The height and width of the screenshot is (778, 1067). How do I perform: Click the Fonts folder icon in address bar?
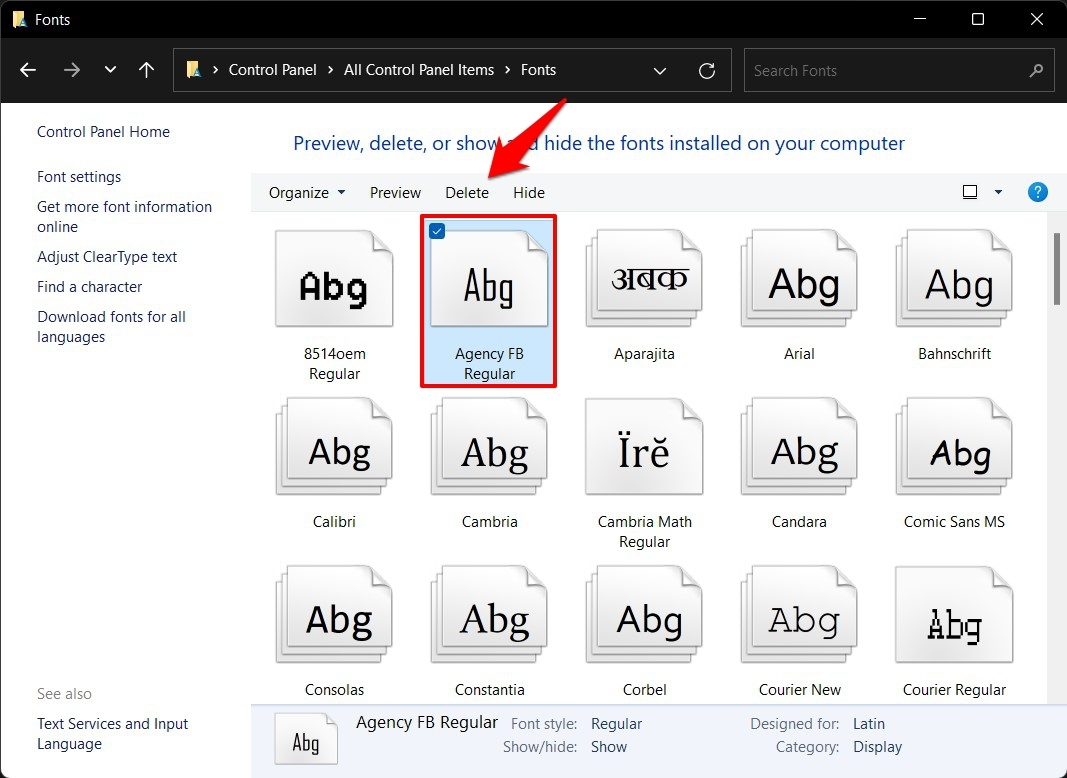(194, 69)
